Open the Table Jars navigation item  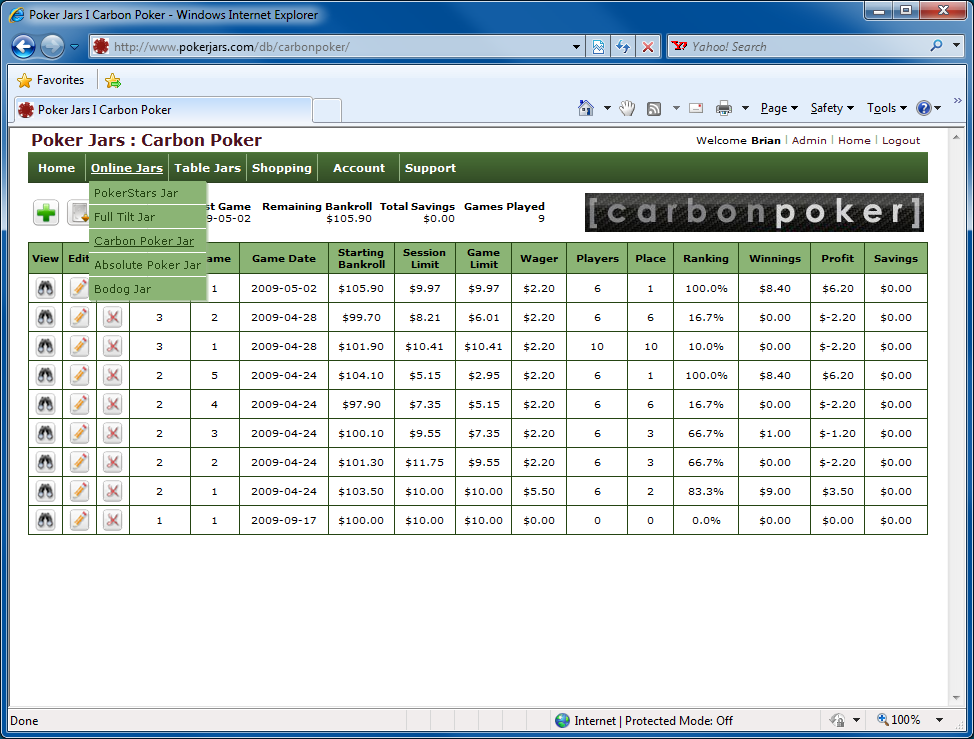point(207,168)
